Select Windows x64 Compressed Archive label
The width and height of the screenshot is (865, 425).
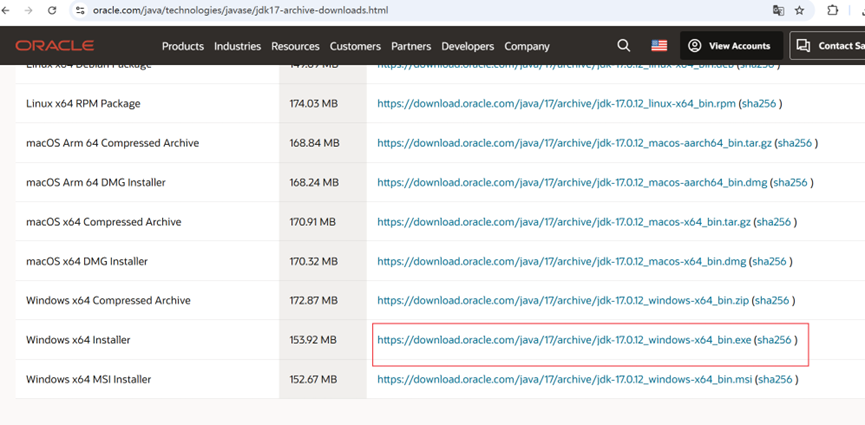(x=108, y=301)
